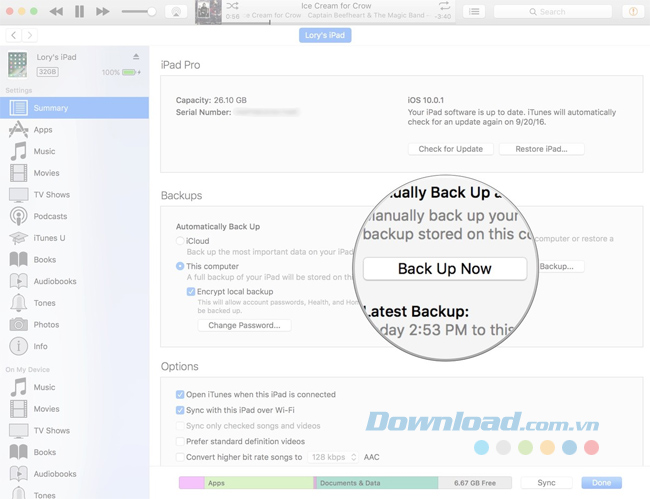
Task: Click Music icon under On My Device
Action: pos(19,387)
